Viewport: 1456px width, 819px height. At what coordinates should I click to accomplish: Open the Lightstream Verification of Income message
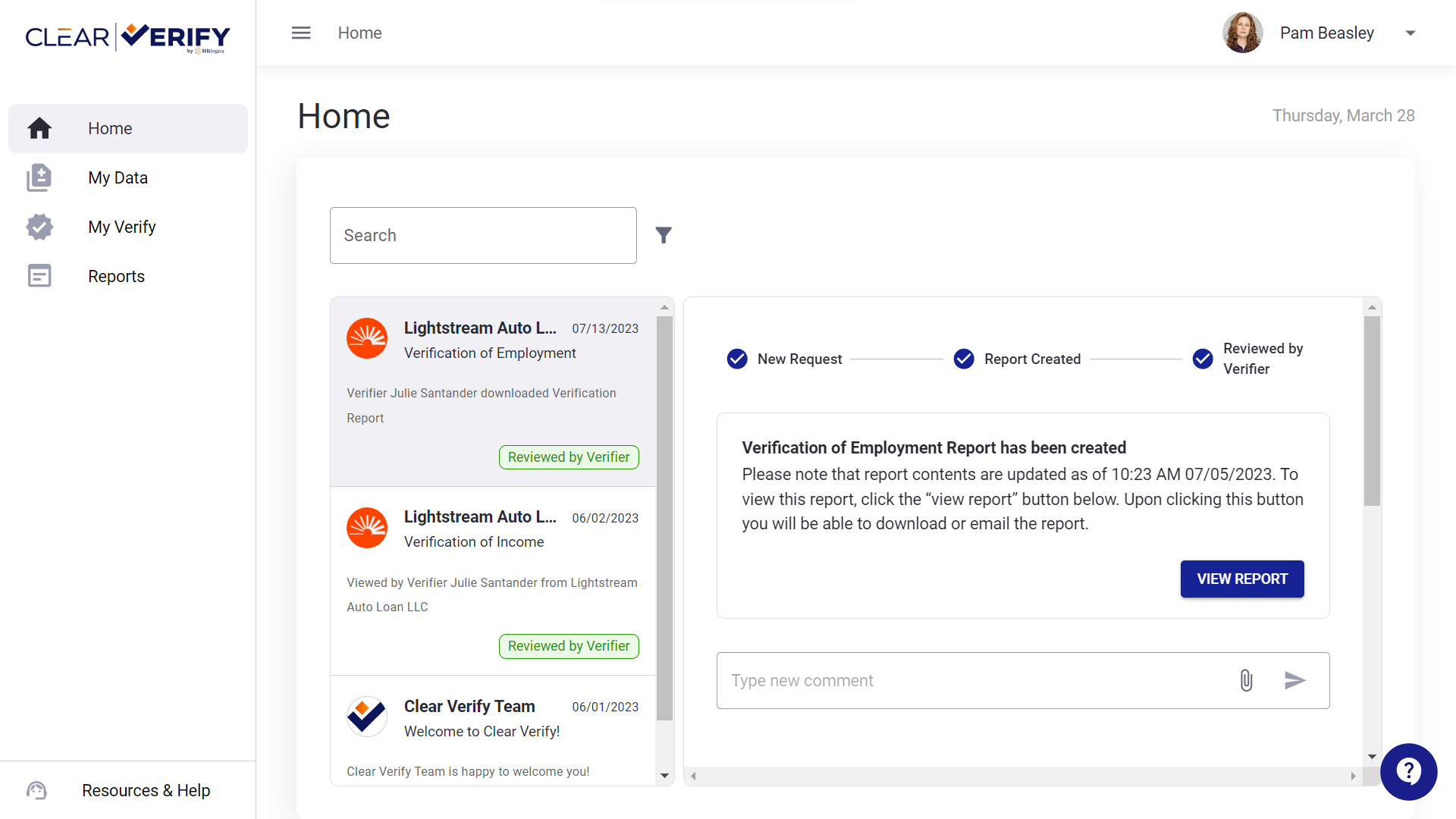(x=493, y=581)
